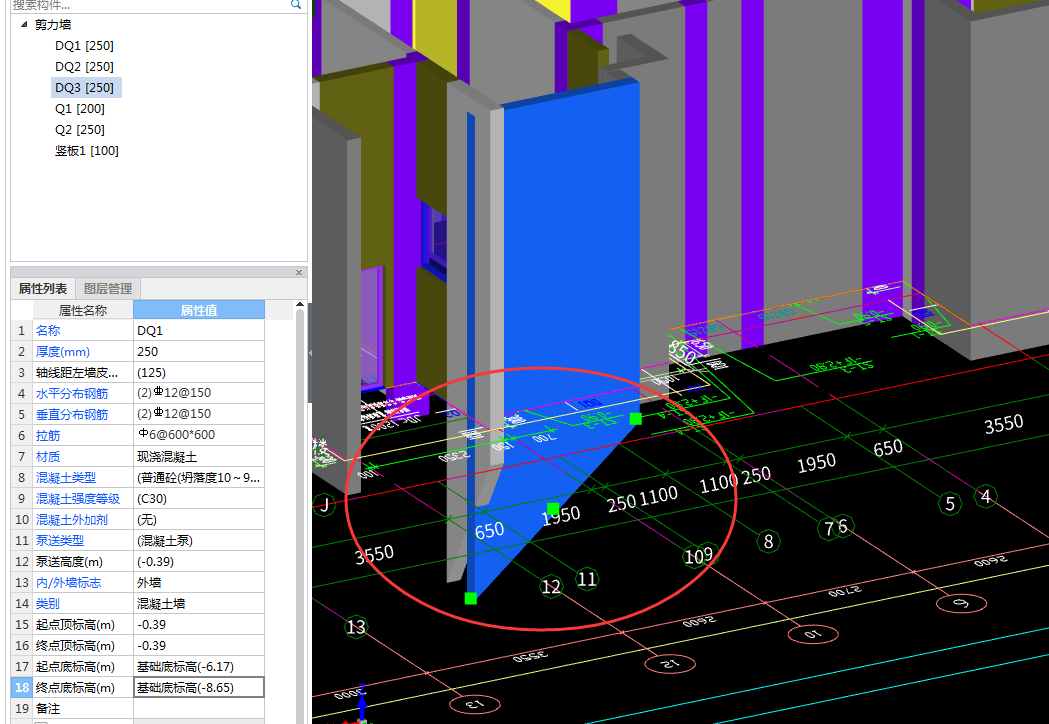Image resolution: width=1049 pixels, height=724 pixels.
Task: Click the (C30) concrete grade value
Action: click(x=199, y=499)
